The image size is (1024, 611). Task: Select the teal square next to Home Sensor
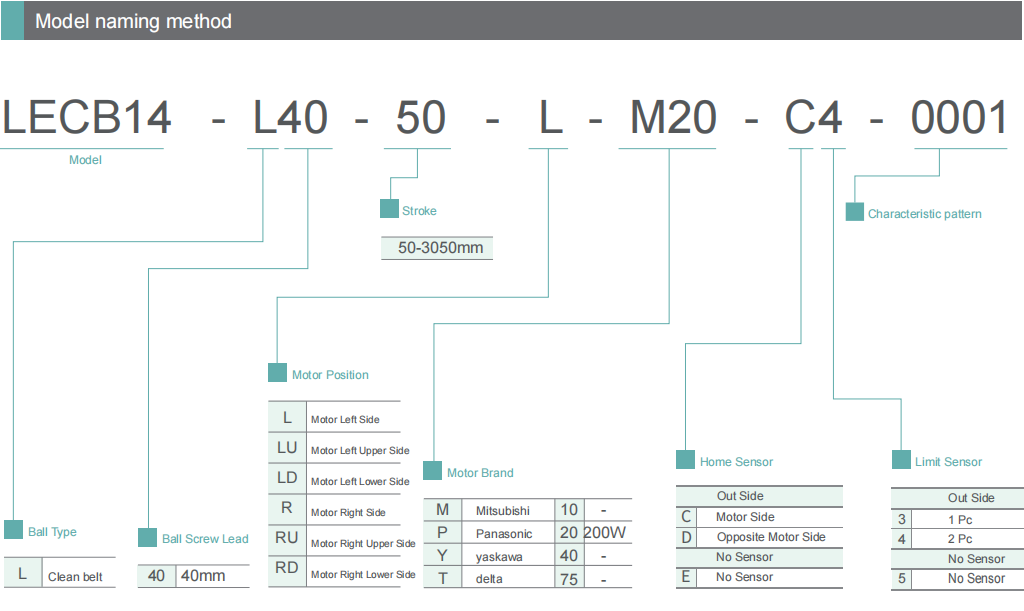(685, 460)
